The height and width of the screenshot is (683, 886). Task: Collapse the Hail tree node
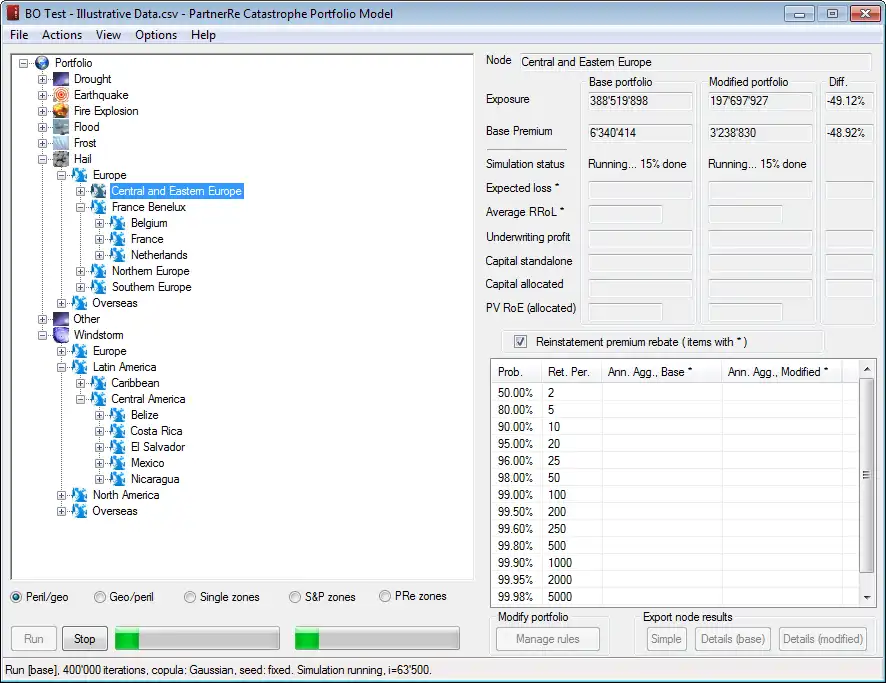tap(42, 159)
